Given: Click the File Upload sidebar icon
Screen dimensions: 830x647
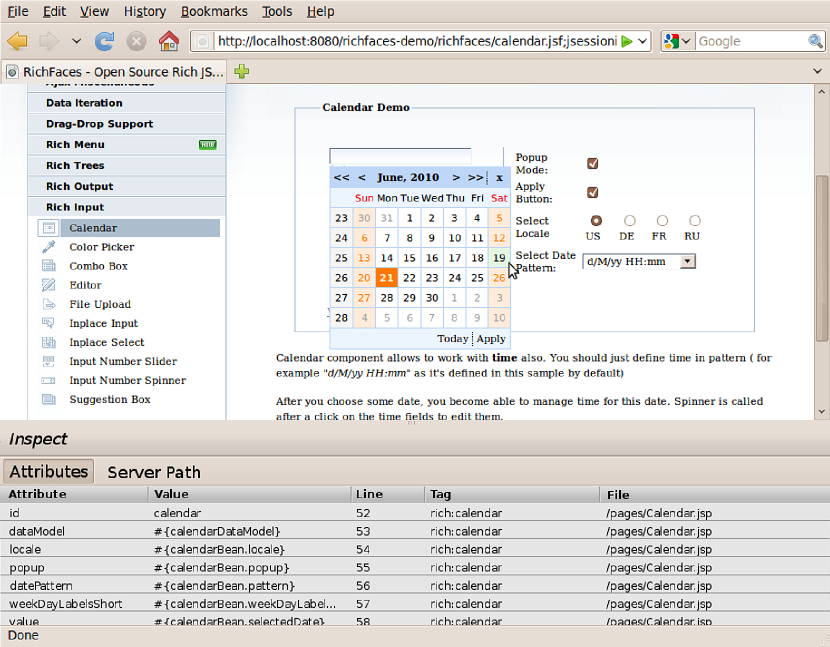Looking at the screenshot, I should click(48, 304).
